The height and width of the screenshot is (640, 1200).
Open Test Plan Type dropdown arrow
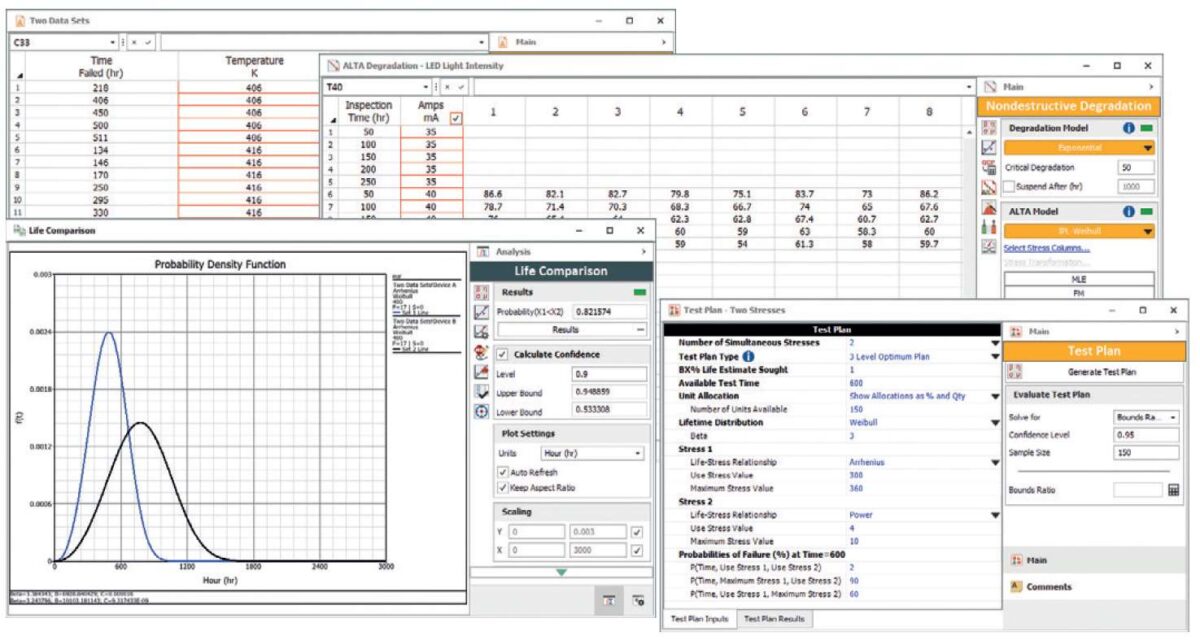click(995, 356)
